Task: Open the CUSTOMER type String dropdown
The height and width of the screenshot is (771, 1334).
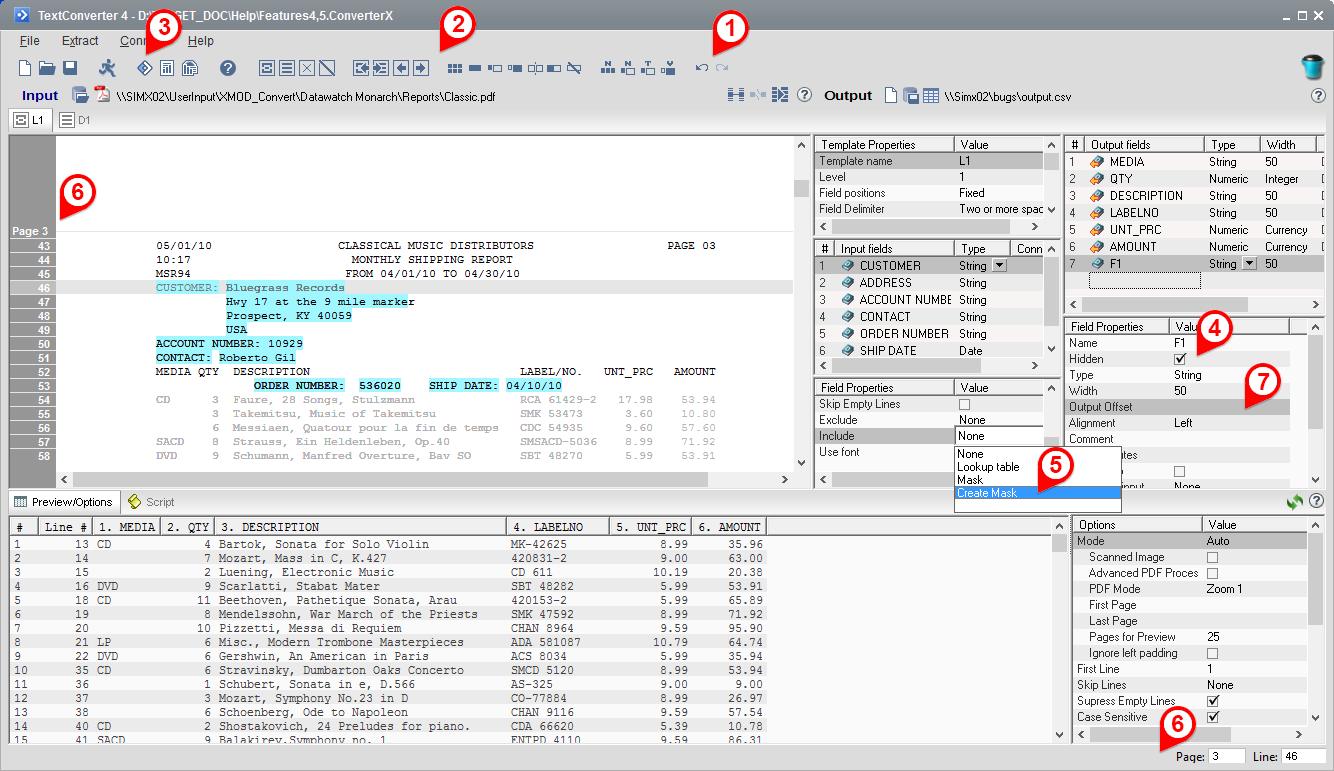Action: point(999,266)
